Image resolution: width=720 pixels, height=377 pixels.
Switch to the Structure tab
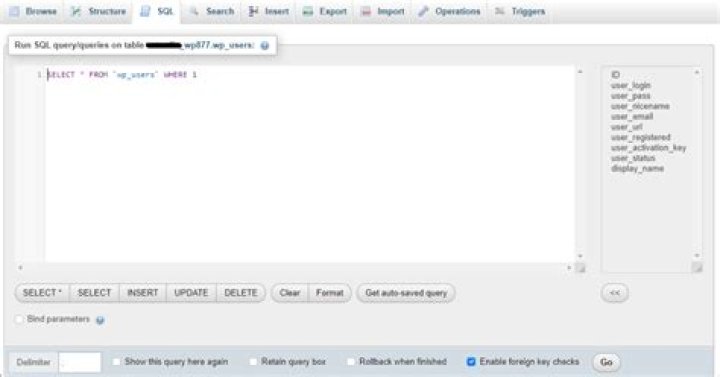pyautogui.click(x=98, y=11)
